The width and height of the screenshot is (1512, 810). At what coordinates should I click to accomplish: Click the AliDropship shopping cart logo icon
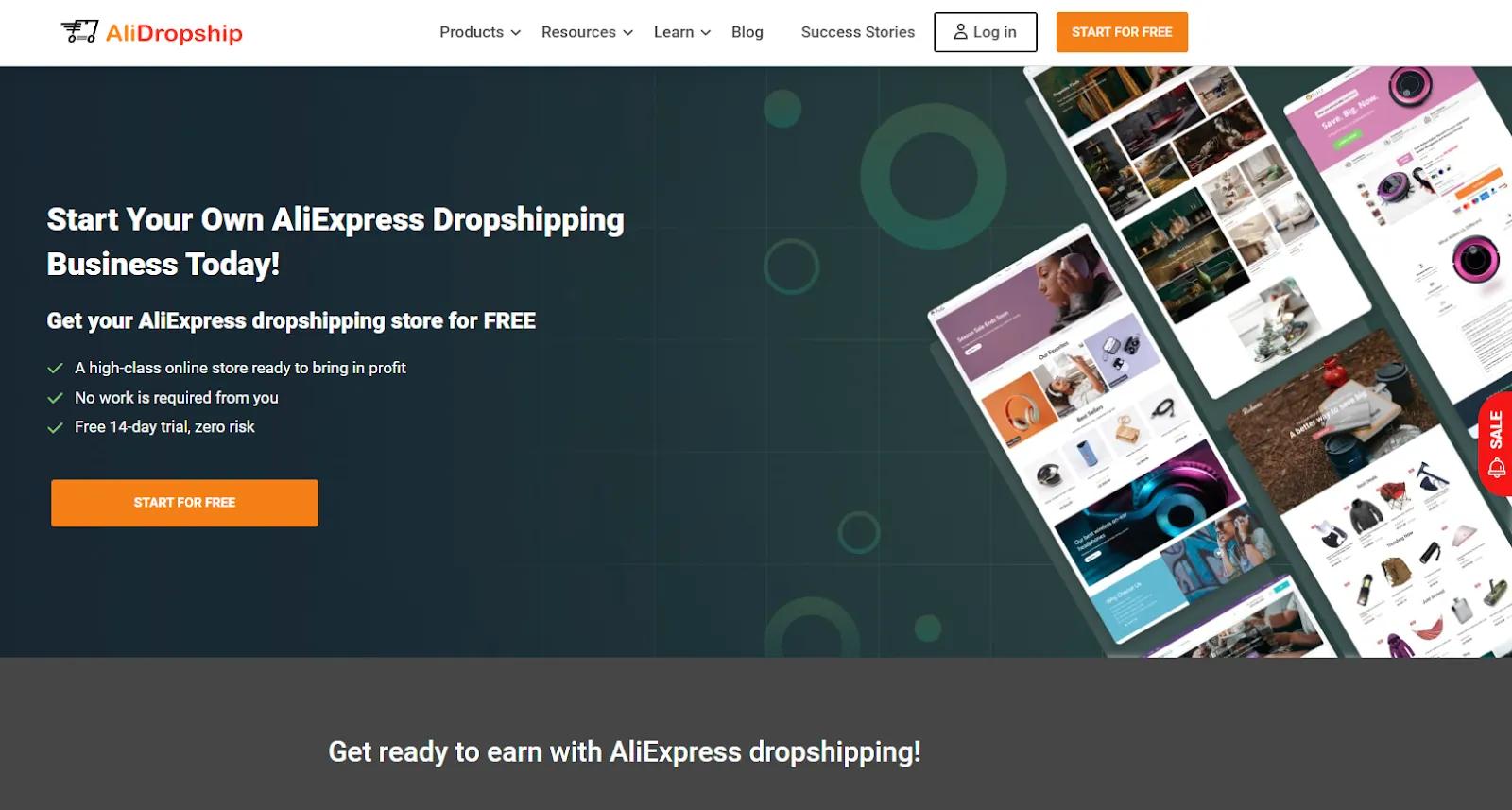[79, 31]
